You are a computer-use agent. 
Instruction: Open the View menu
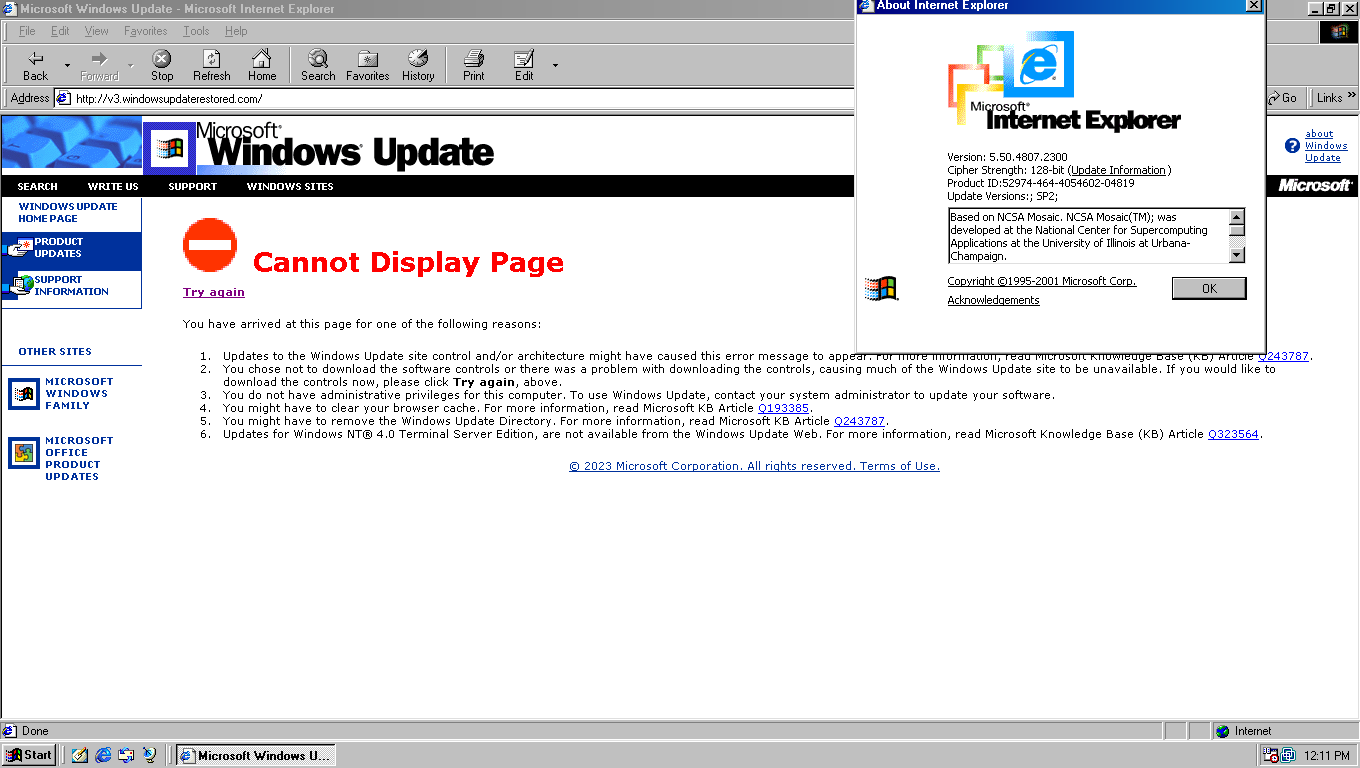point(96,31)
